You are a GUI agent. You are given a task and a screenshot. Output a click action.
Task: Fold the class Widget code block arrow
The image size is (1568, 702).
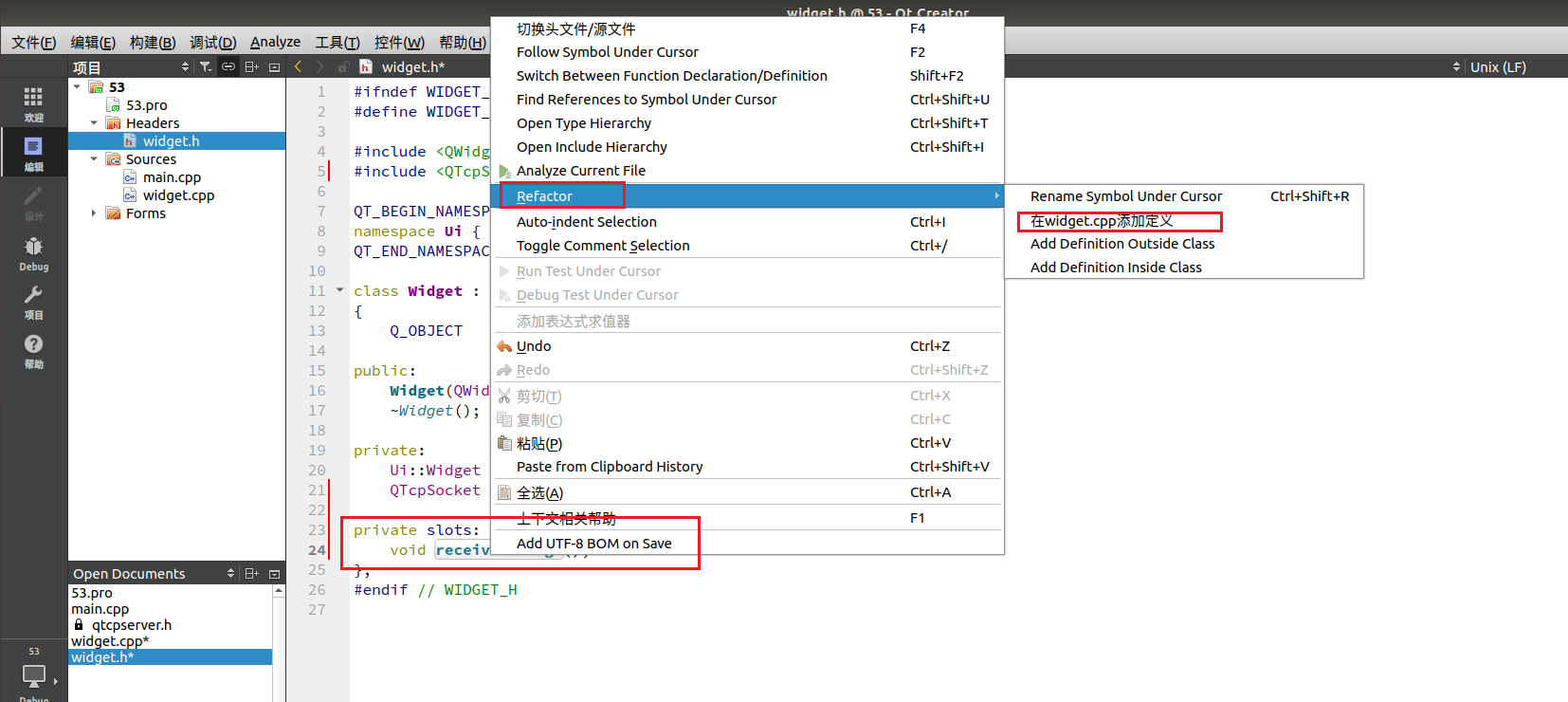[339, 290]
